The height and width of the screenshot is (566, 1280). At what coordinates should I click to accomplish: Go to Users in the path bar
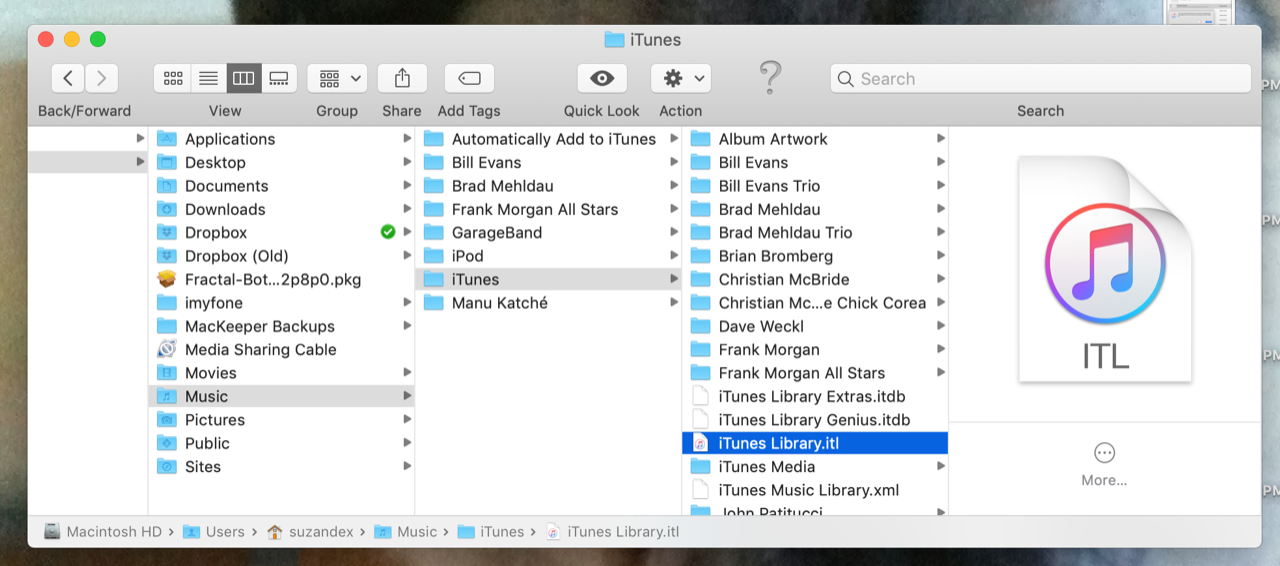[213, 532]
